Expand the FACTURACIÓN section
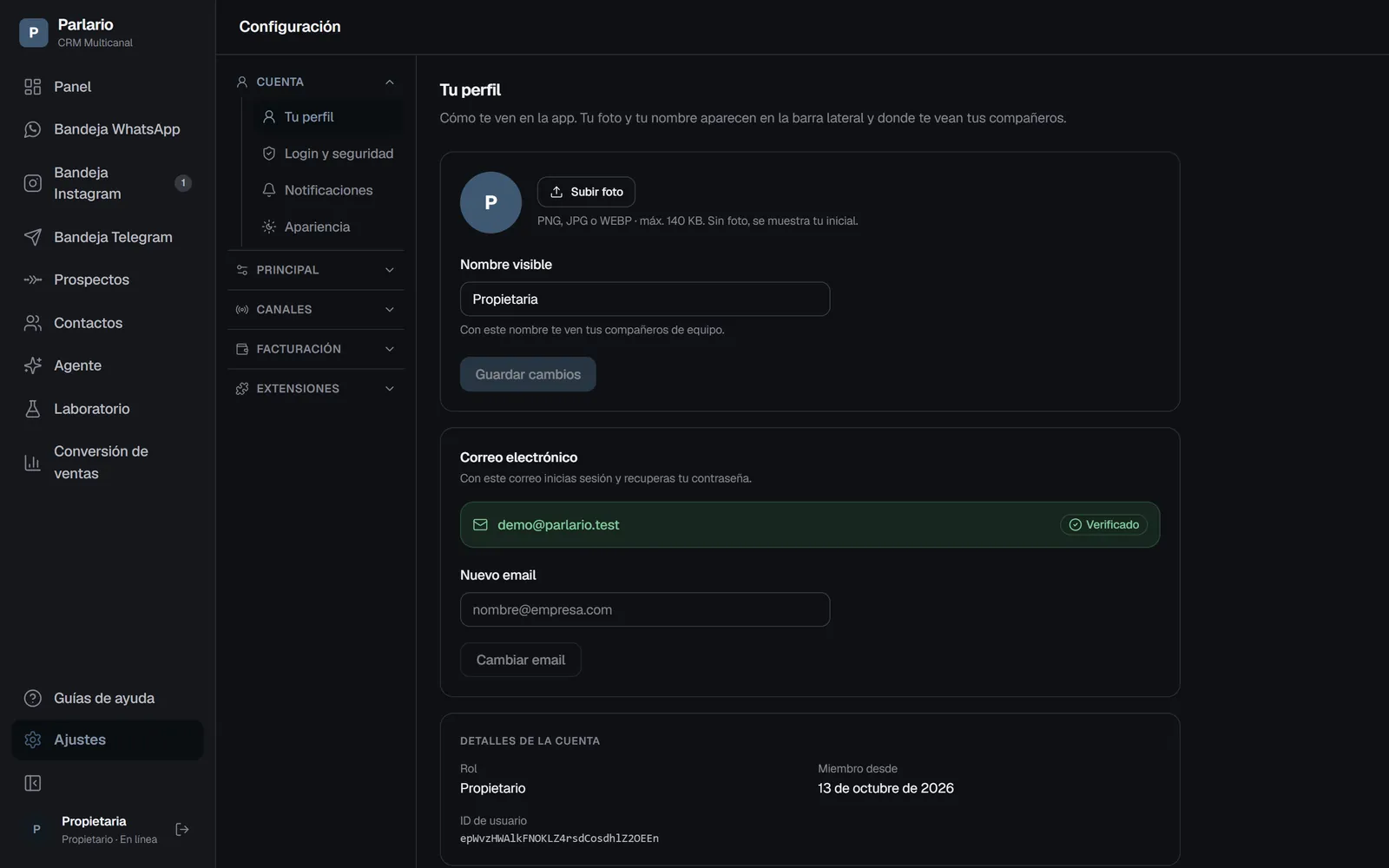This screenshot has height=868, width=1389. (x=315, y=349)
